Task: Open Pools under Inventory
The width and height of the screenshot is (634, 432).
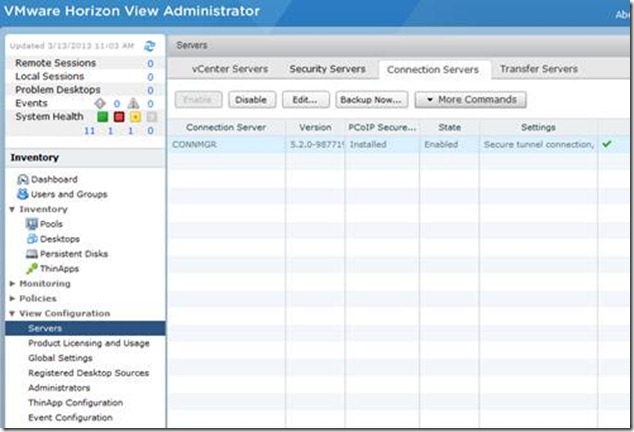Action: tap(51, 224)
